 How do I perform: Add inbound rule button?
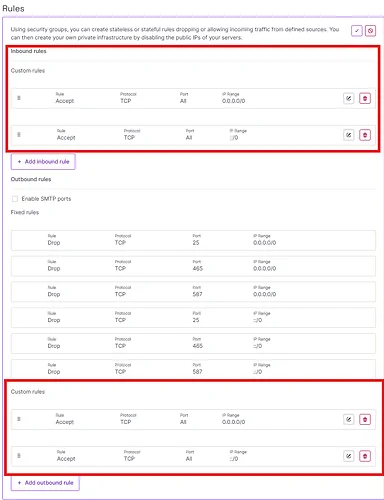pos(43,162)
